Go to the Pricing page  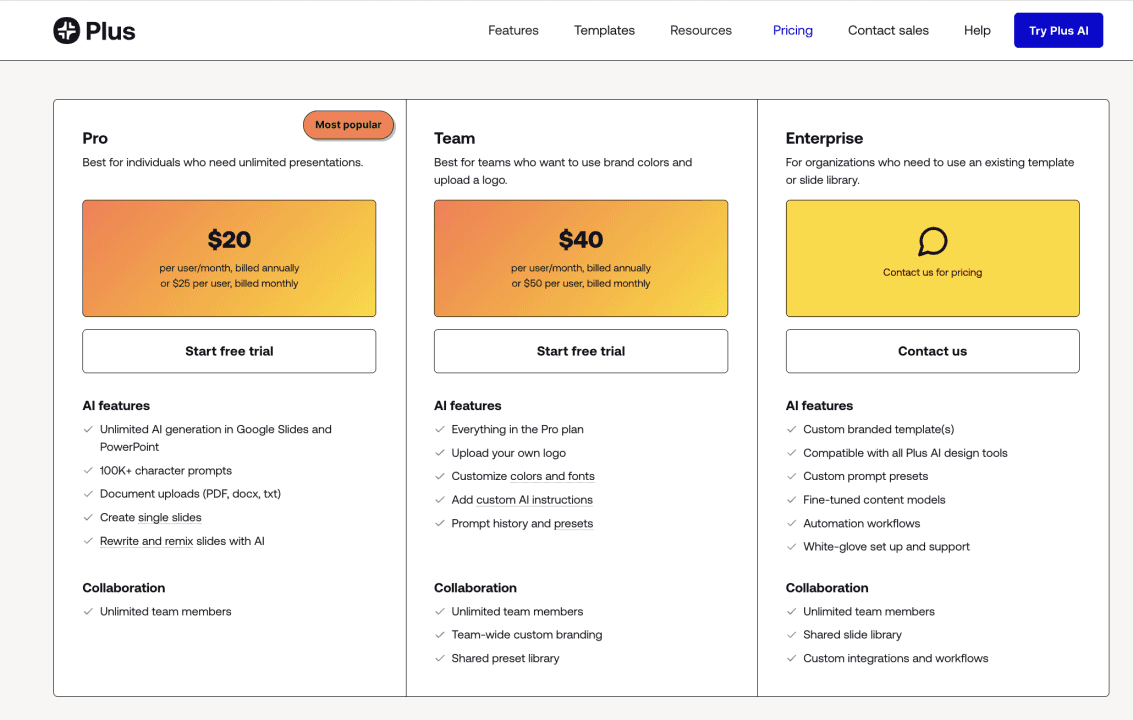pos(793,30)
